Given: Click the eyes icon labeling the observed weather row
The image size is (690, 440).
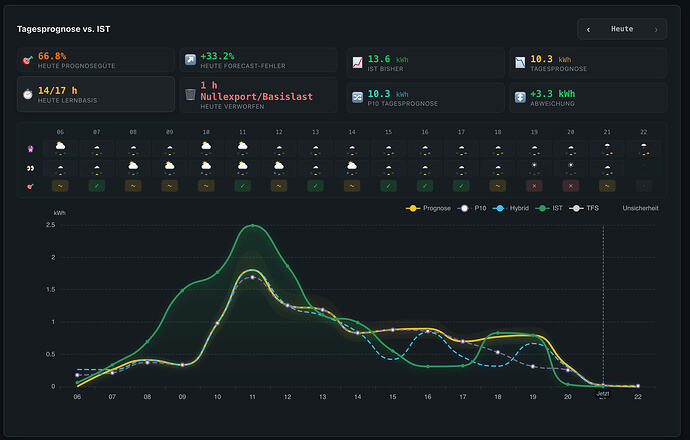Looking at the screenshot, I should coord(30,168).
